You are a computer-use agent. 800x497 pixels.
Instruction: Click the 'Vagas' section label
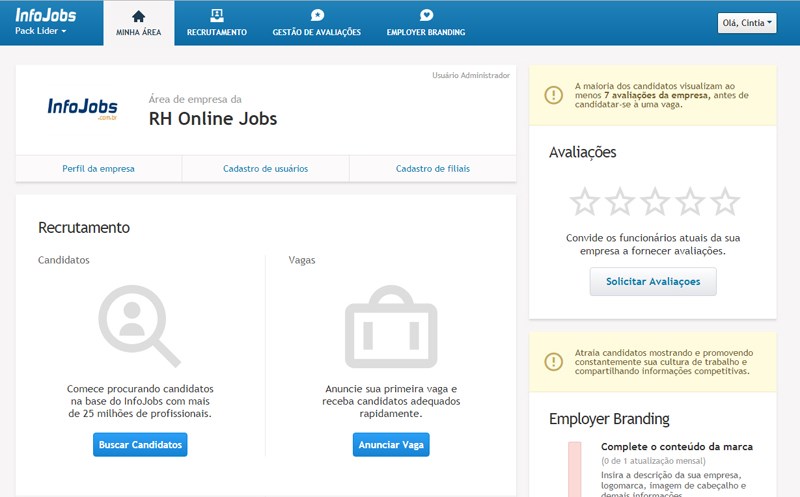[x=302, y=260]
